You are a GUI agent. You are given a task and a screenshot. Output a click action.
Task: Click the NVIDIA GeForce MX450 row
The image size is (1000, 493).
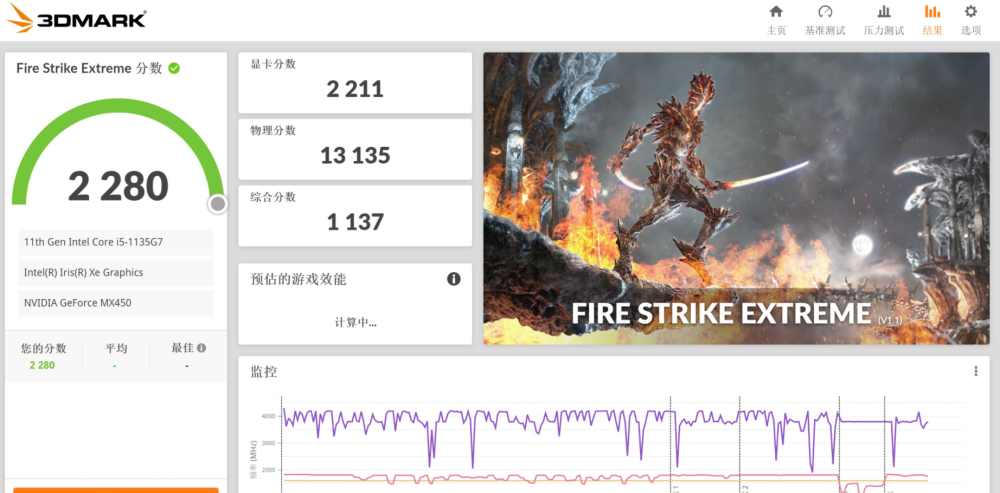pos(115,303)
